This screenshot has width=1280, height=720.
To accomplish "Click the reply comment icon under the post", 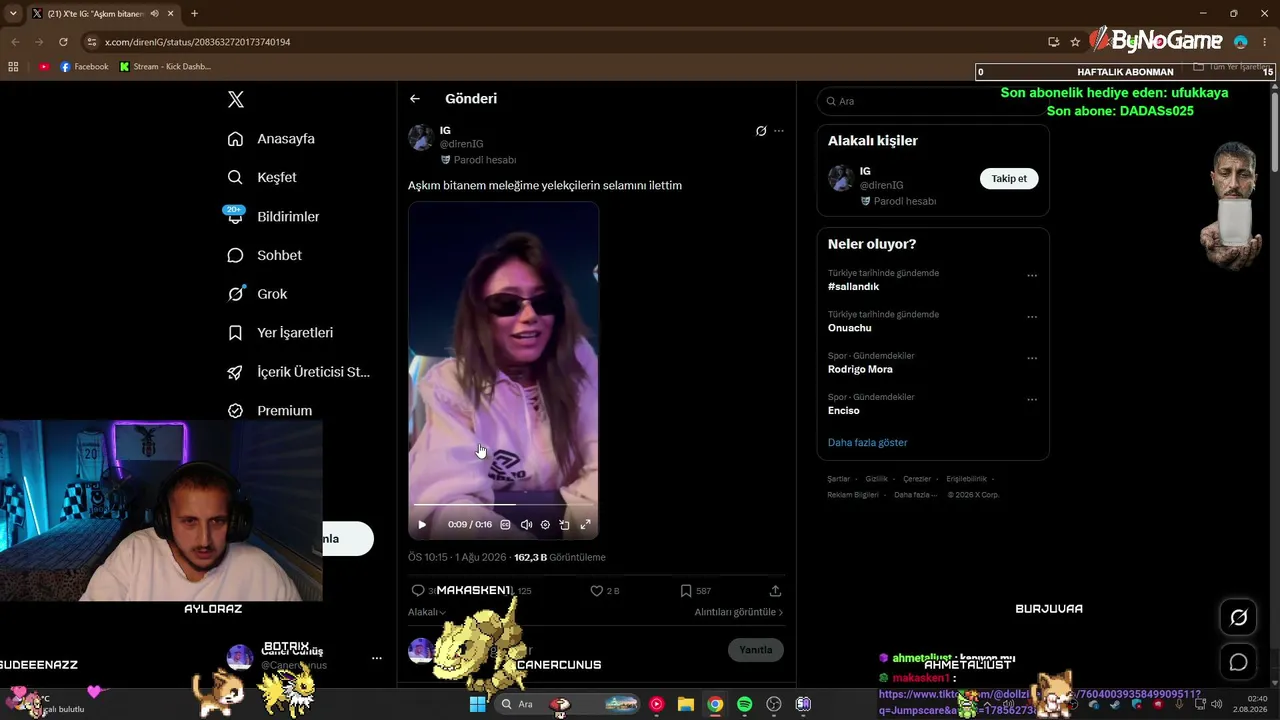I will pyautogui.click(x=418, y=591).
